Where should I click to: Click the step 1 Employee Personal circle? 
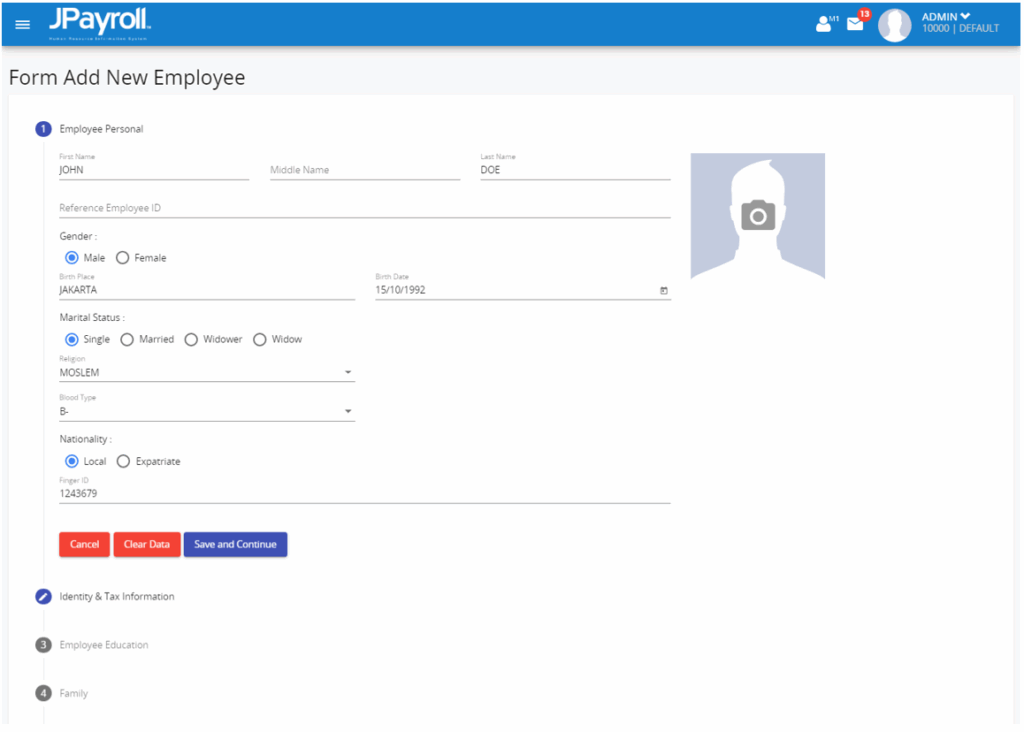pyautogui.click(x=42, y=129)
